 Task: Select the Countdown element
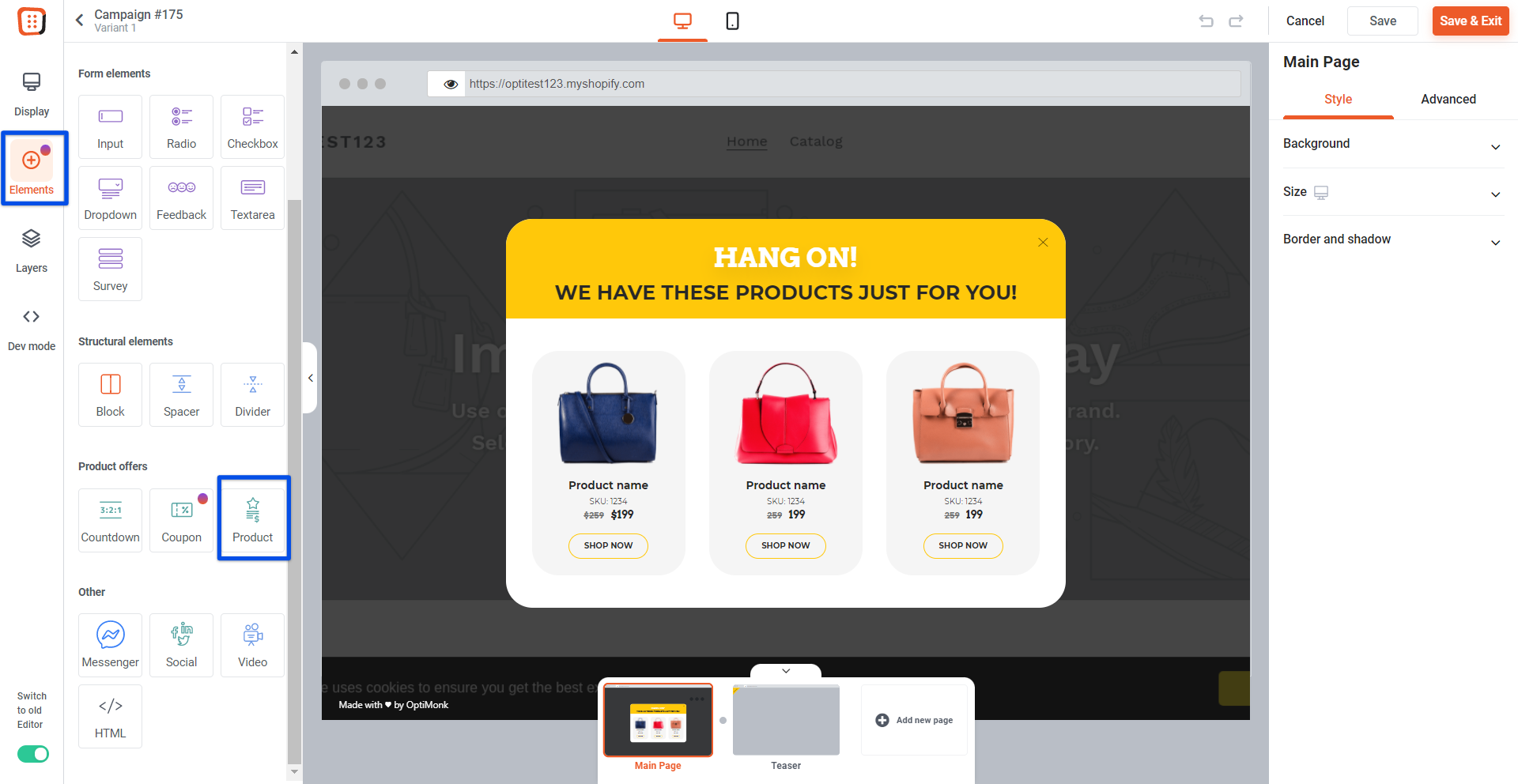110,520
